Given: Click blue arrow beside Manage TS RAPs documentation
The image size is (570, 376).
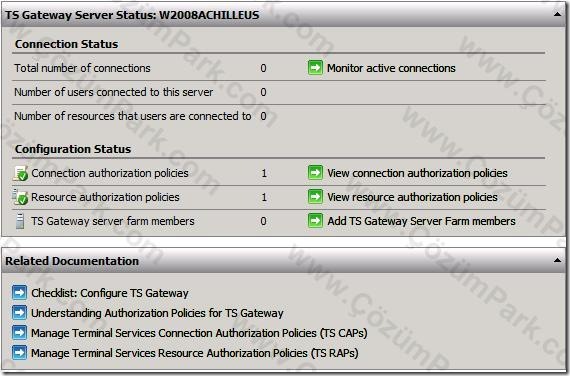Looking at the screenshot, I should (19, 352).
